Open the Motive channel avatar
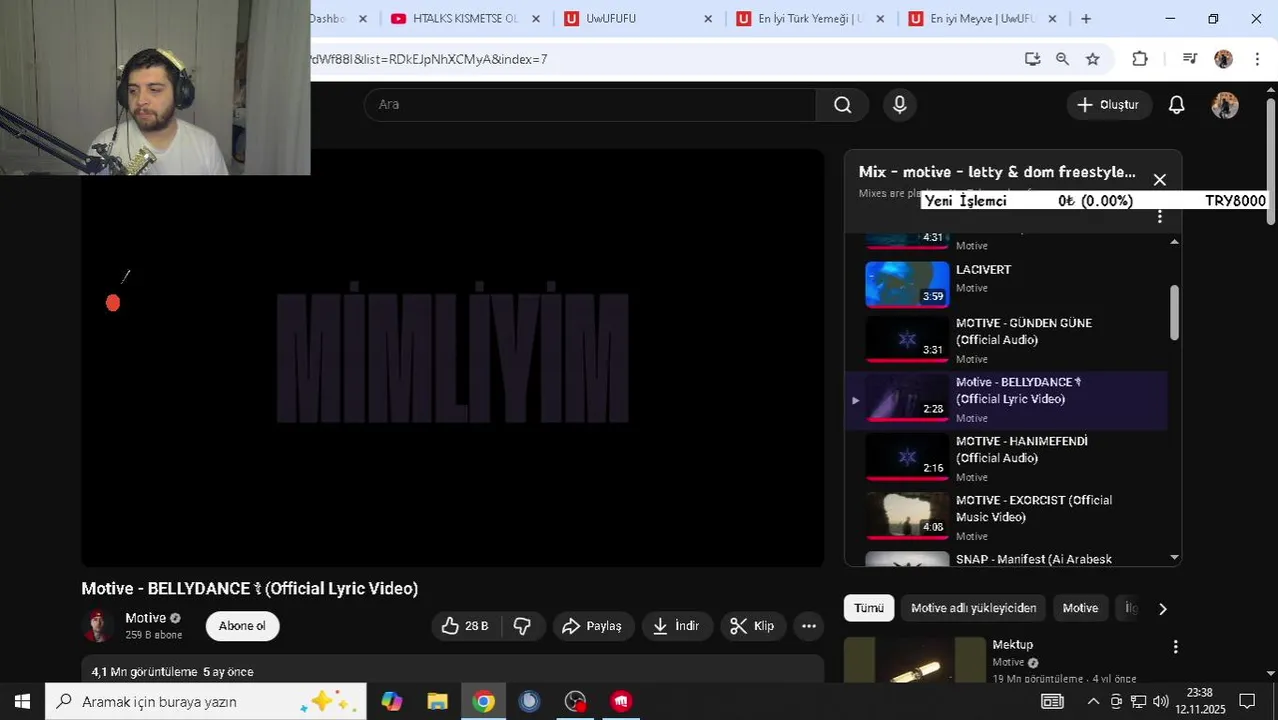This screenshot has width=1278, height=720. [x=98, y=626]
